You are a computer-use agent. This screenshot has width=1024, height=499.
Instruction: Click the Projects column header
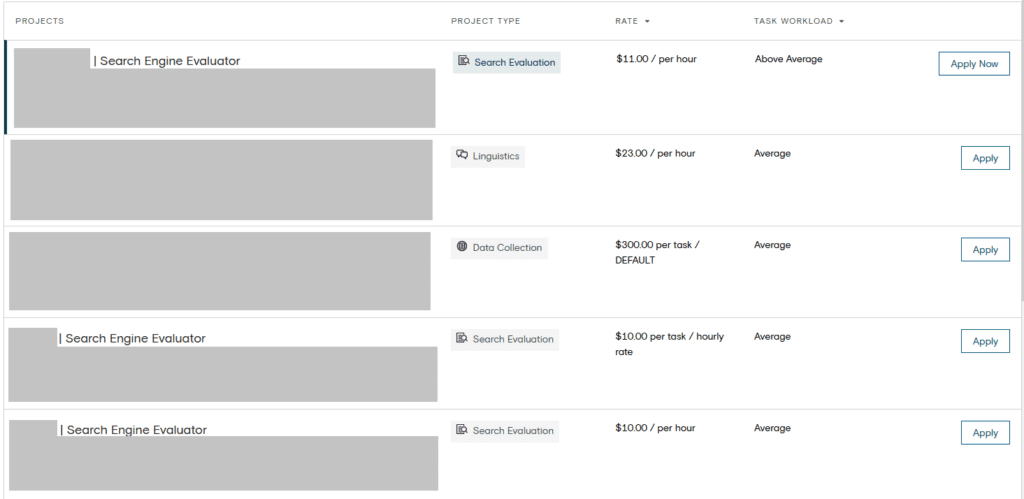(40, 21)
